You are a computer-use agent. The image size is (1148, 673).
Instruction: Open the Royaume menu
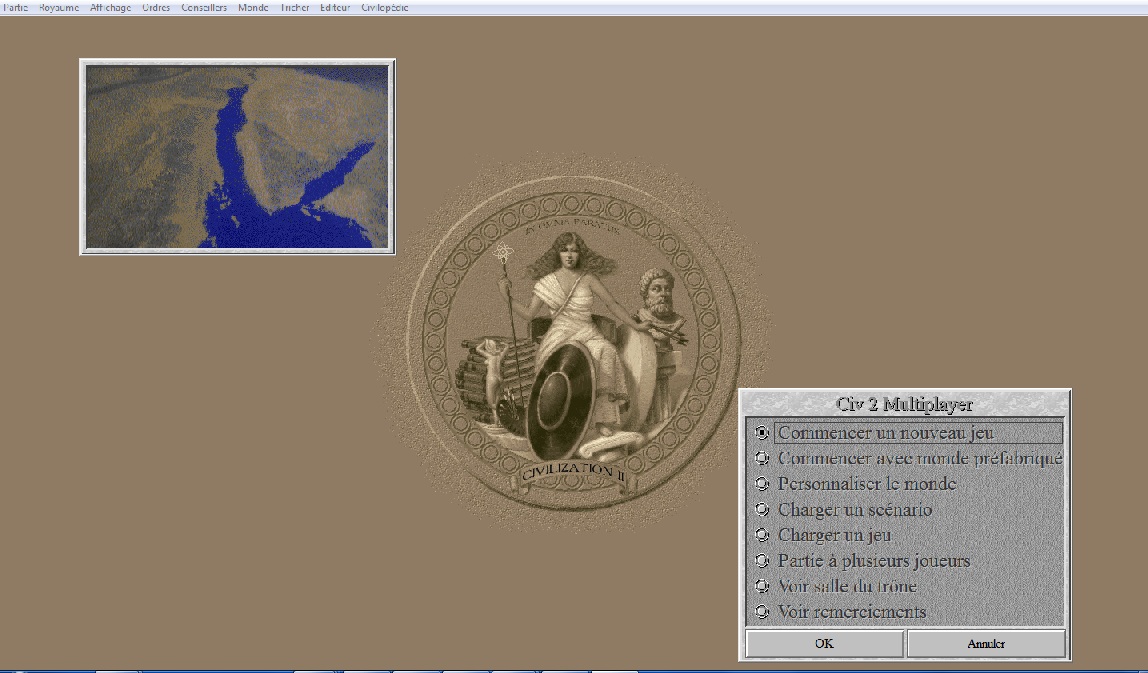point(59,7)
